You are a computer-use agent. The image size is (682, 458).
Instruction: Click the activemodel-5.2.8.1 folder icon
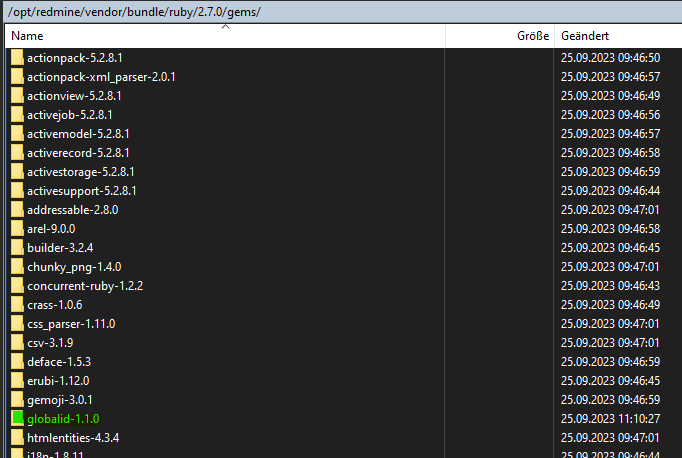17,134
